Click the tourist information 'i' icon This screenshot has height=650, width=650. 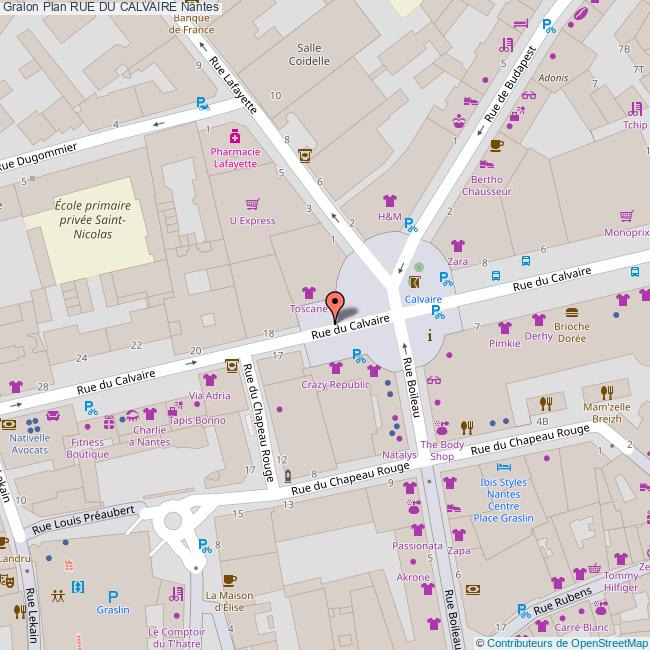coord(430,336)
